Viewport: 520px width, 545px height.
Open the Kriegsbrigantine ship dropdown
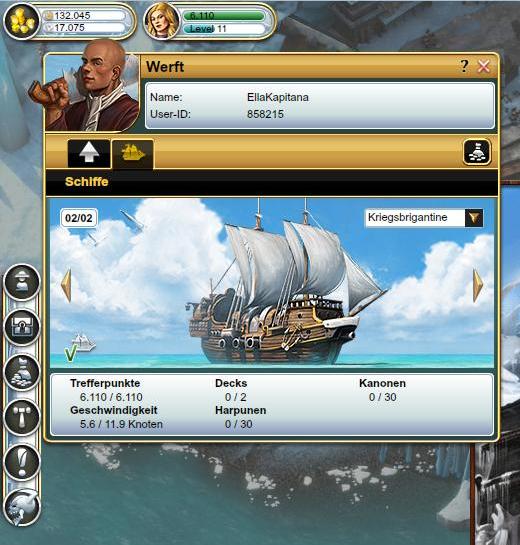coord(424,218)
